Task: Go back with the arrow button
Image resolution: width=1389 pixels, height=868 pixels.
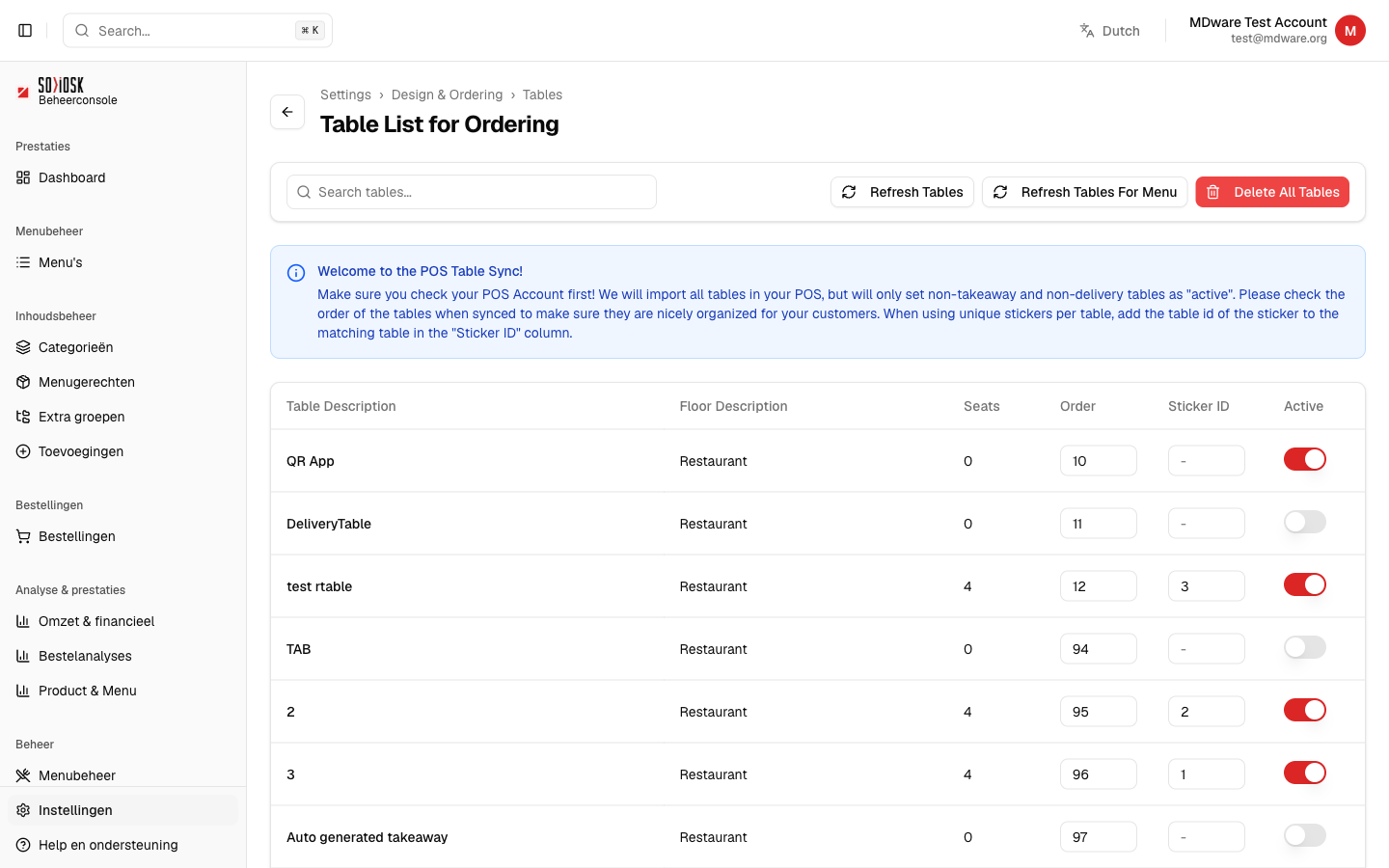Action: [x=287, y=112]
